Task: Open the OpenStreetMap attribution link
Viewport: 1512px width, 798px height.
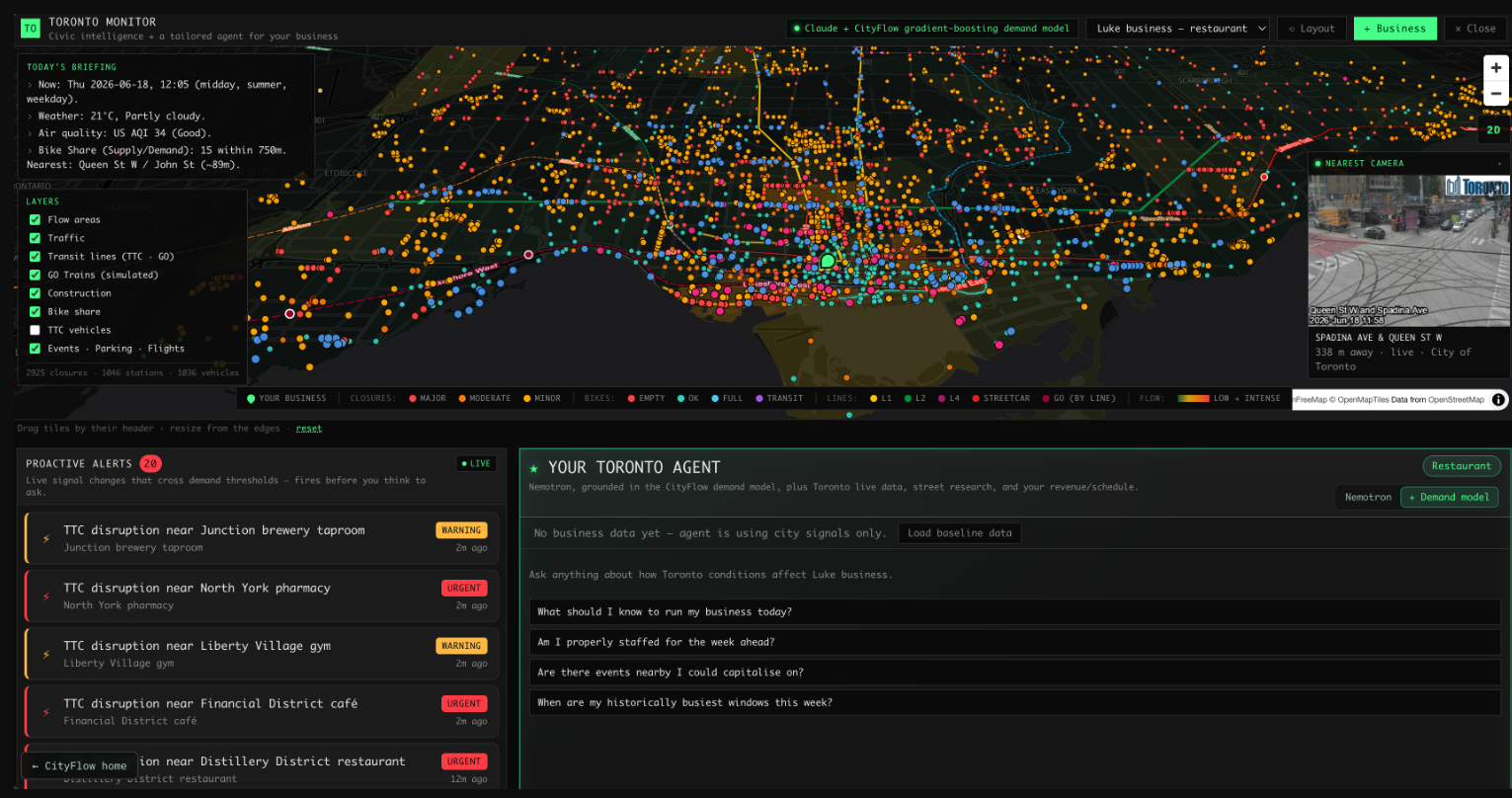Action: (1456, 399)
